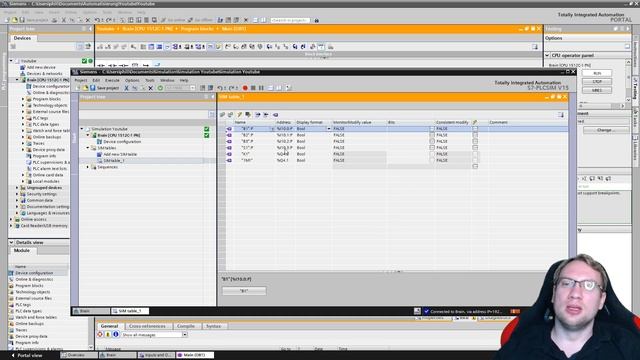Expand the Program blocks folder in TIA project tree
The width and height of the screenshot is (640, 360).
click(x=23, y=99)
